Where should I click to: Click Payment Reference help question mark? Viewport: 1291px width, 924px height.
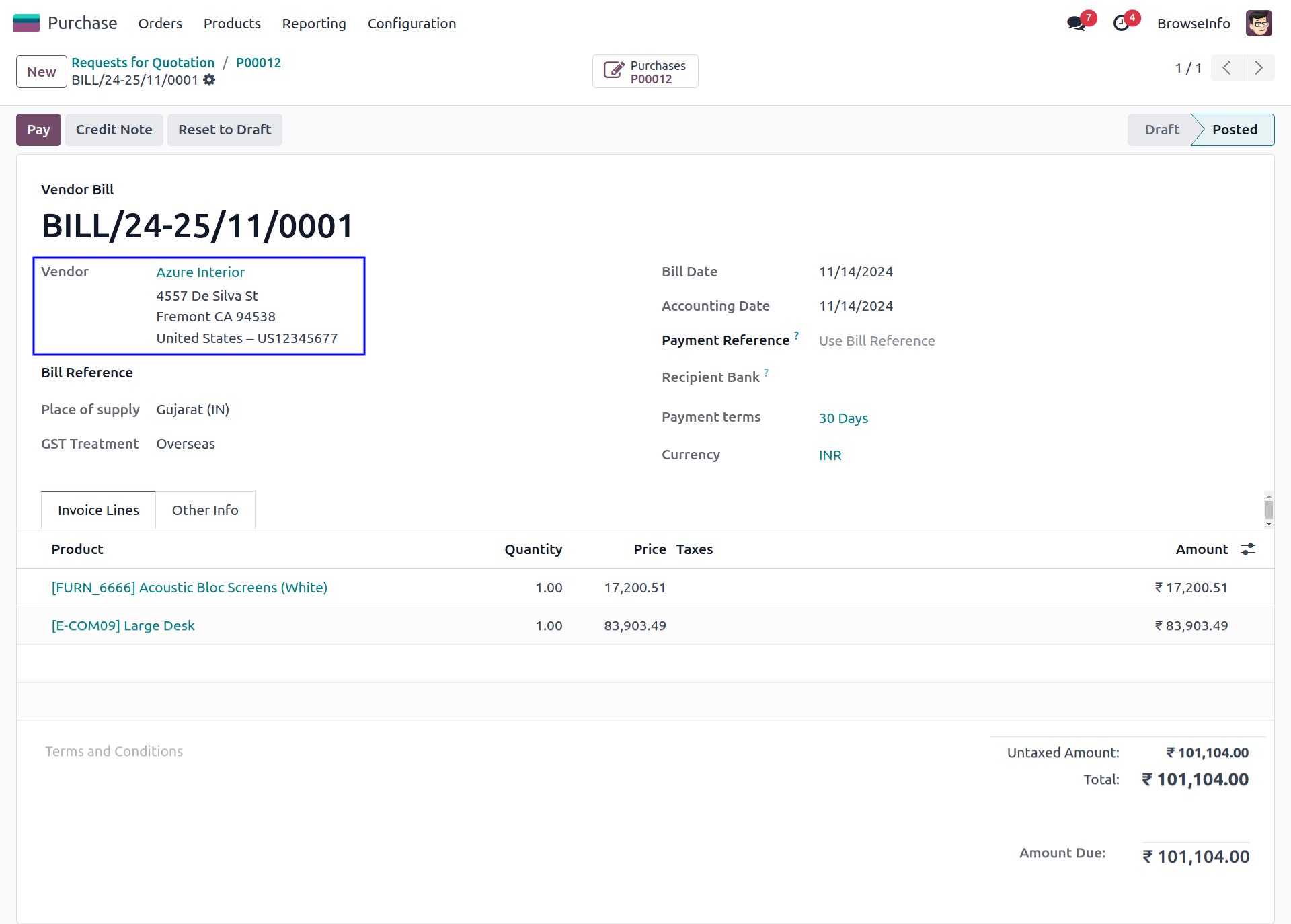796,335
